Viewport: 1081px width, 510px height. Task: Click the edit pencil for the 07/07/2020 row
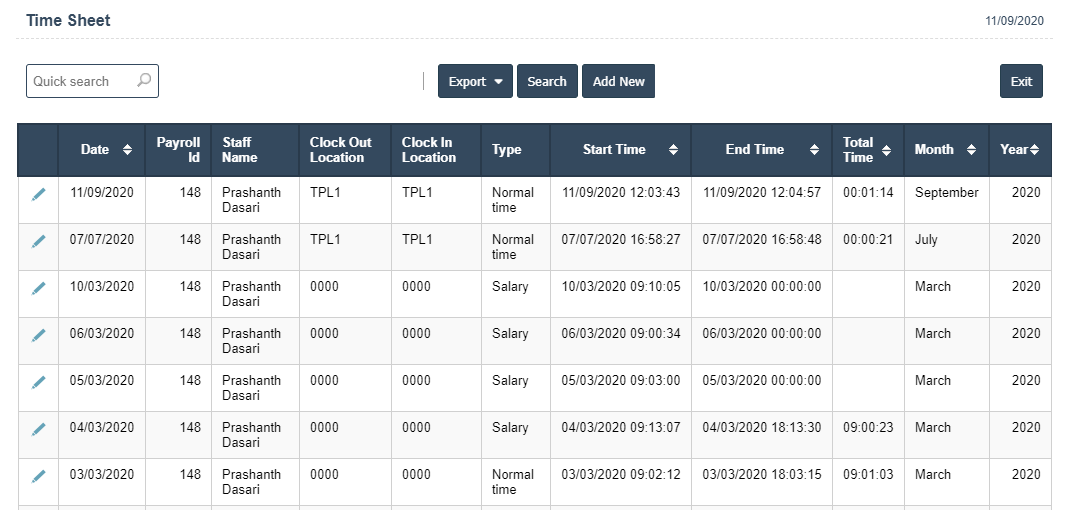pyautogui.click(x=38, y=241)
